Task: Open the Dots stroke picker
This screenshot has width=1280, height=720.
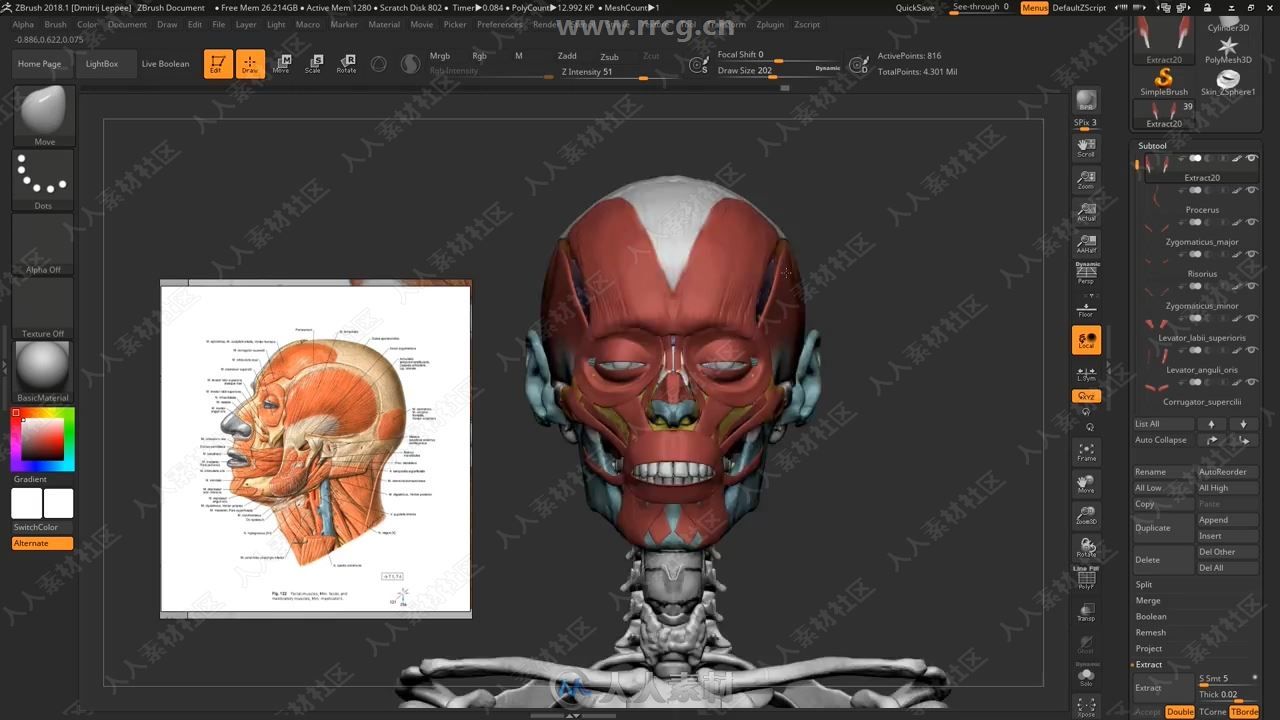Action: pos(44,181)
